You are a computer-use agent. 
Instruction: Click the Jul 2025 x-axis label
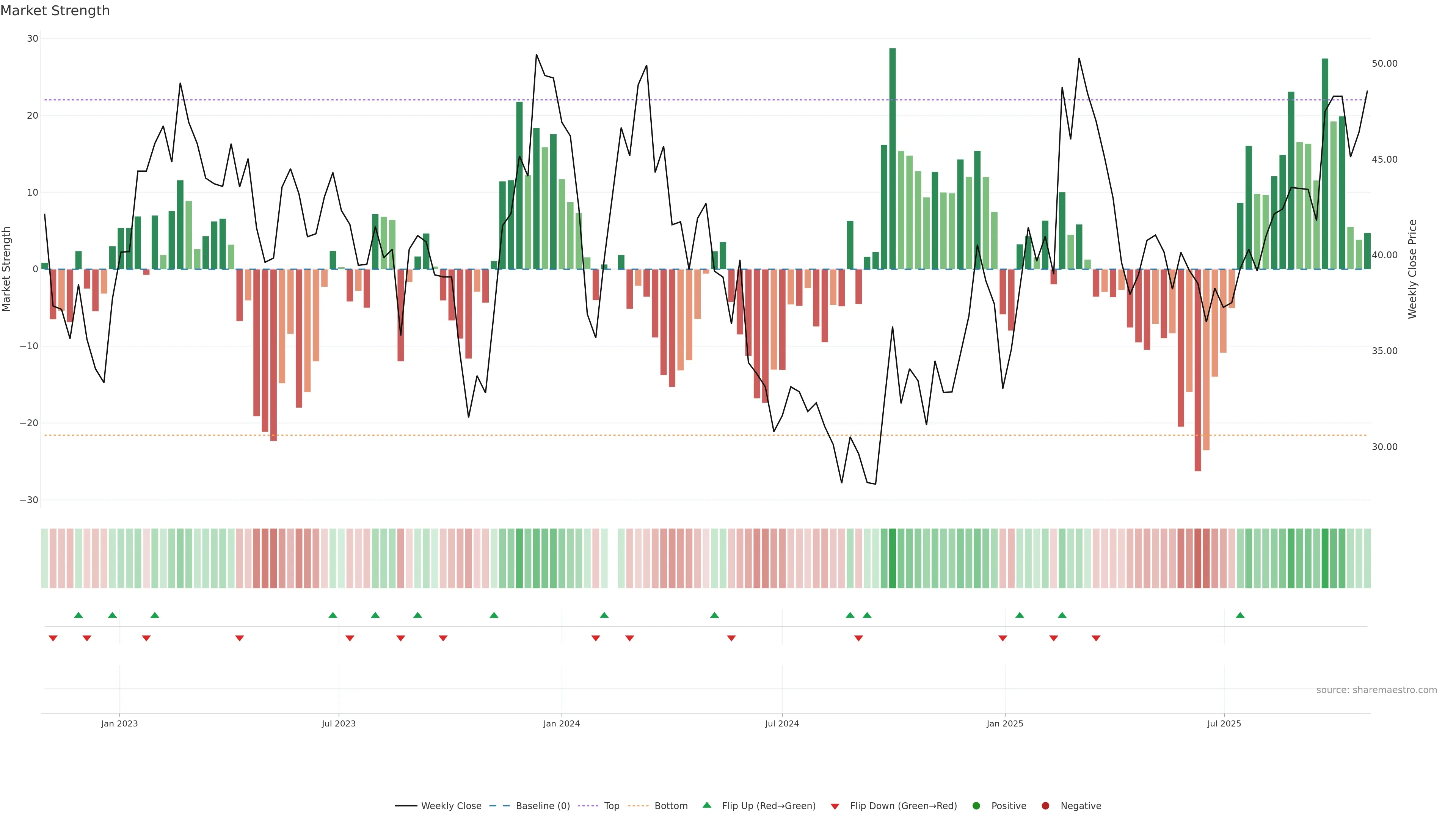pyautogui.click(x=1224, y=723)
